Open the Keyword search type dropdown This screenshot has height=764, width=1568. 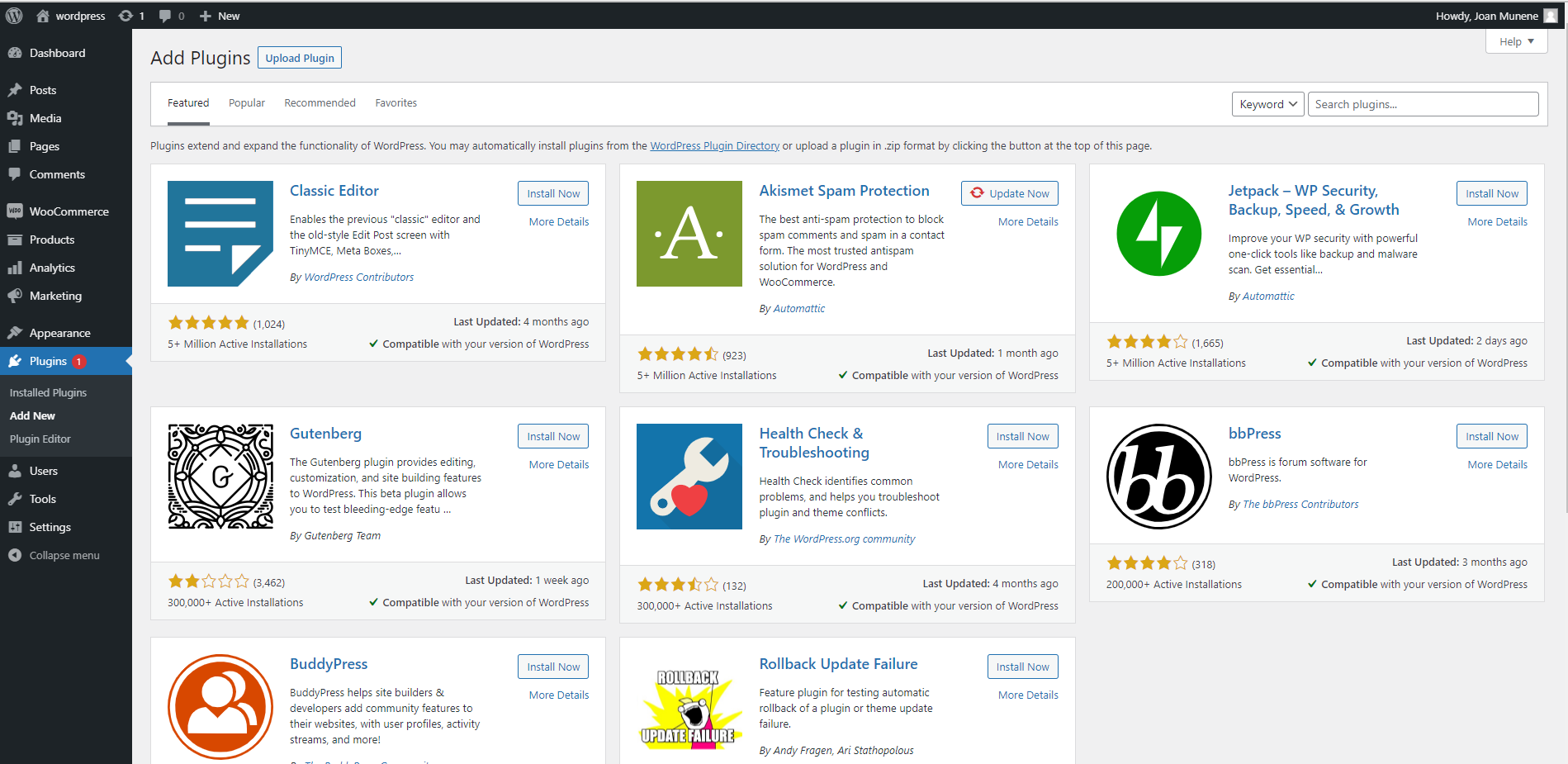pos(1268,104)
